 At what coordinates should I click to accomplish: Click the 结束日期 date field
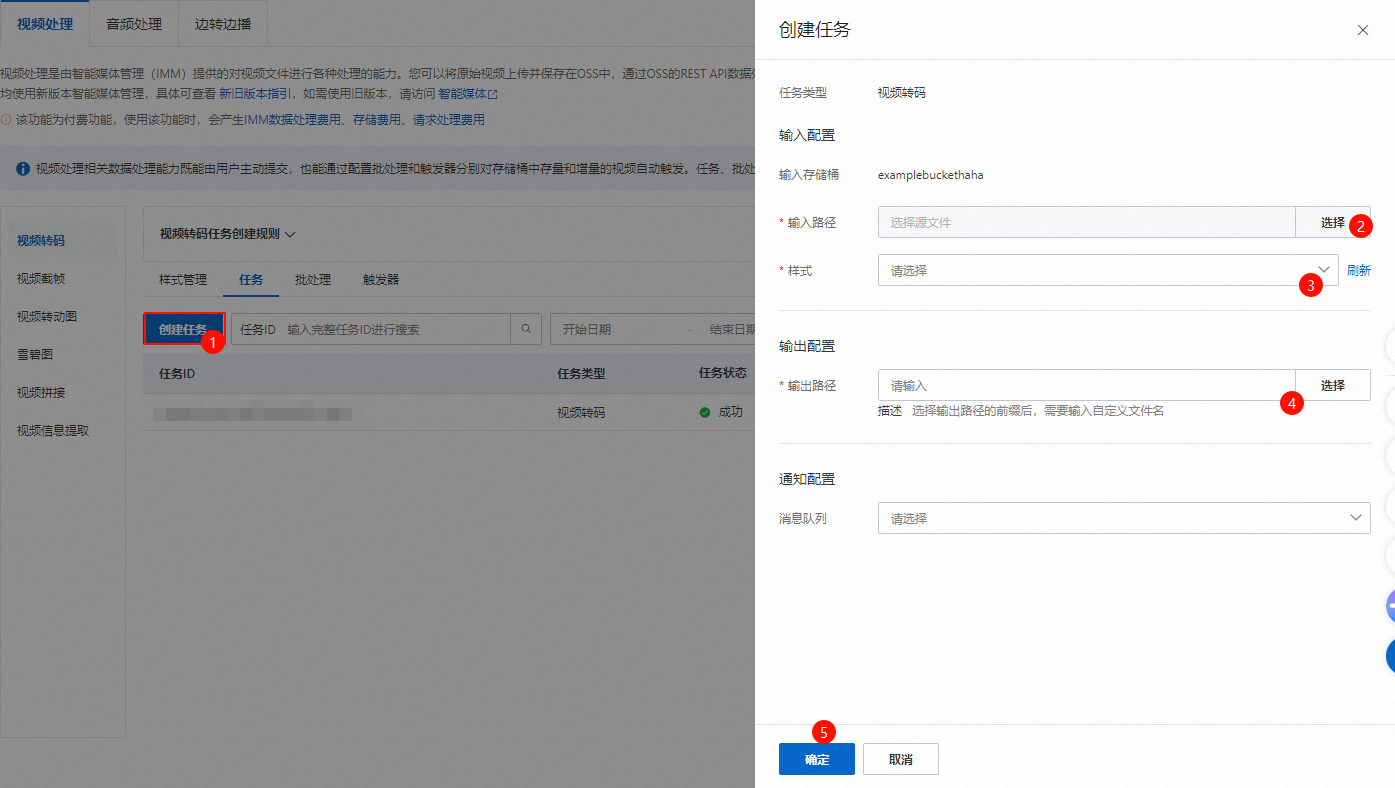[732, 329]
